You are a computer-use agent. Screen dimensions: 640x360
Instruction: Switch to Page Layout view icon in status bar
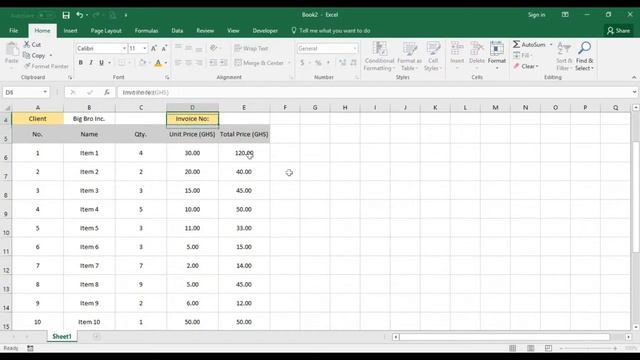point(531,348)
